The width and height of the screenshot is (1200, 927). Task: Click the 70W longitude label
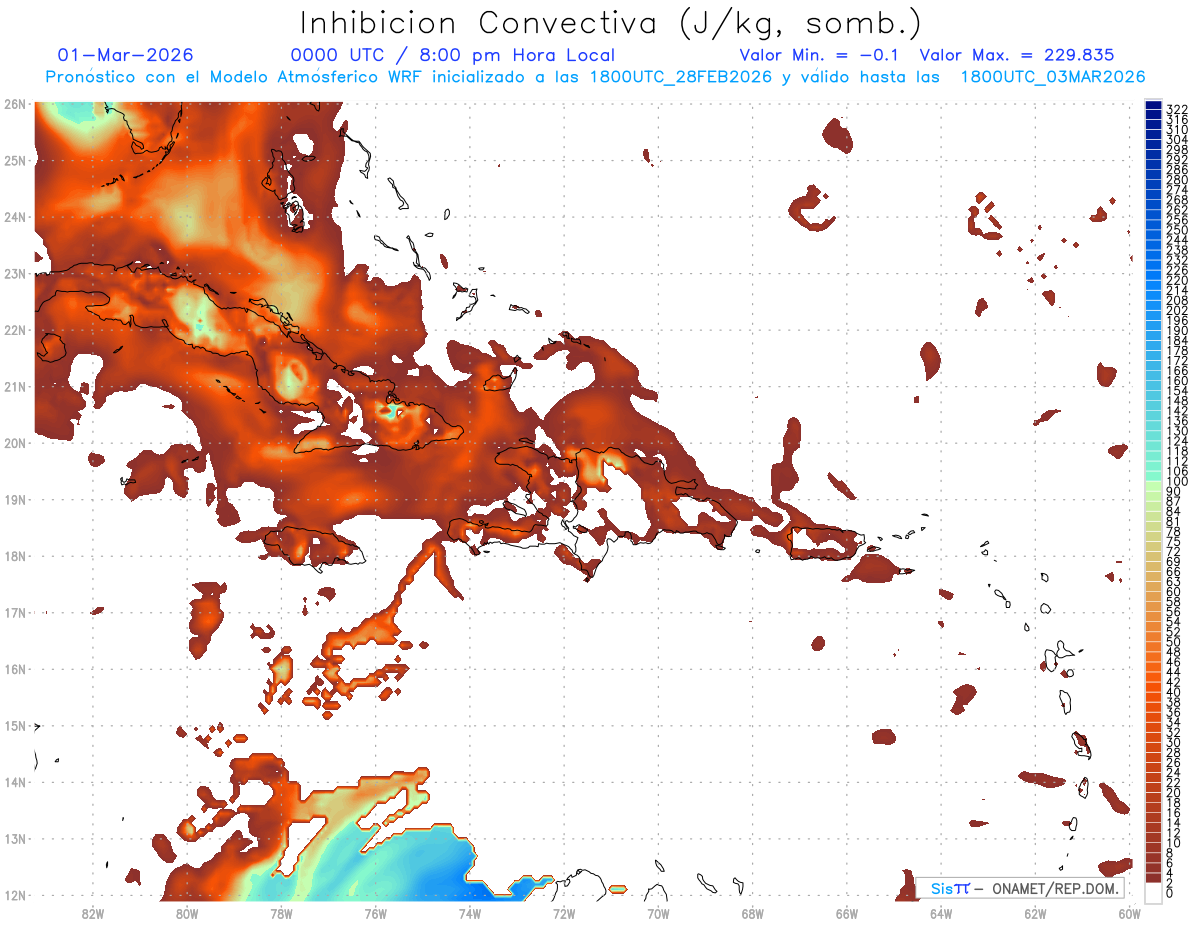[658, 913]
